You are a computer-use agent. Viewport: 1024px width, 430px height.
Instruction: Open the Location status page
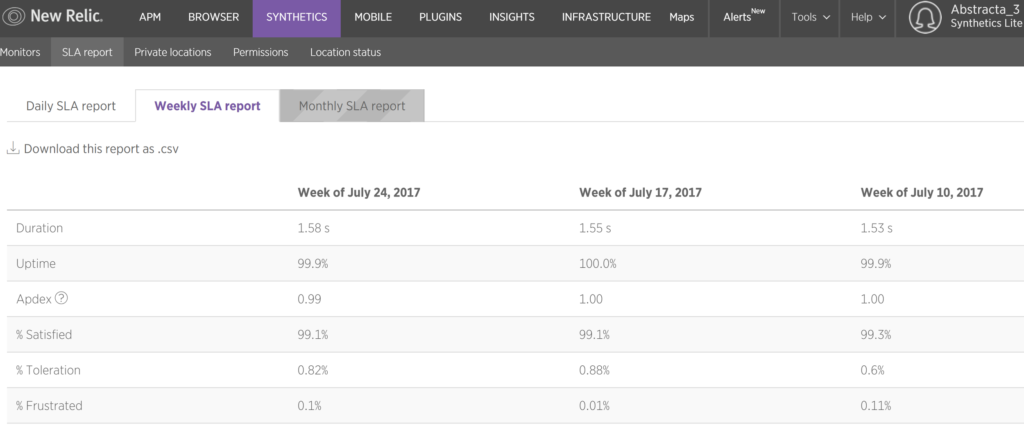click(345, 52)
